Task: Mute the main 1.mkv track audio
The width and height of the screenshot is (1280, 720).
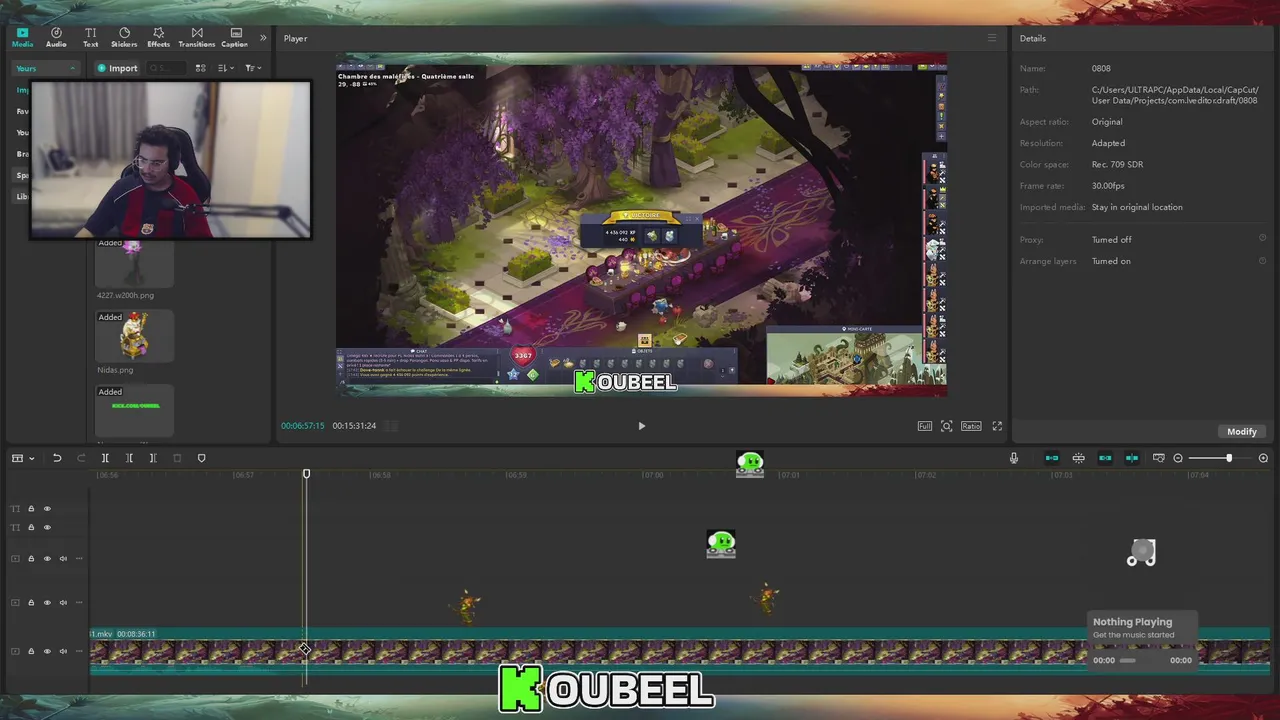Action: (x=63, y=651)
